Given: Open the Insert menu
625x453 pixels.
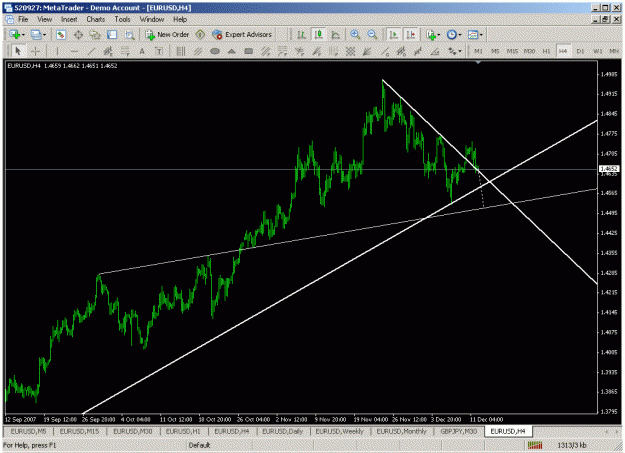Looking at the screenshot, I should tap(69, 19).
